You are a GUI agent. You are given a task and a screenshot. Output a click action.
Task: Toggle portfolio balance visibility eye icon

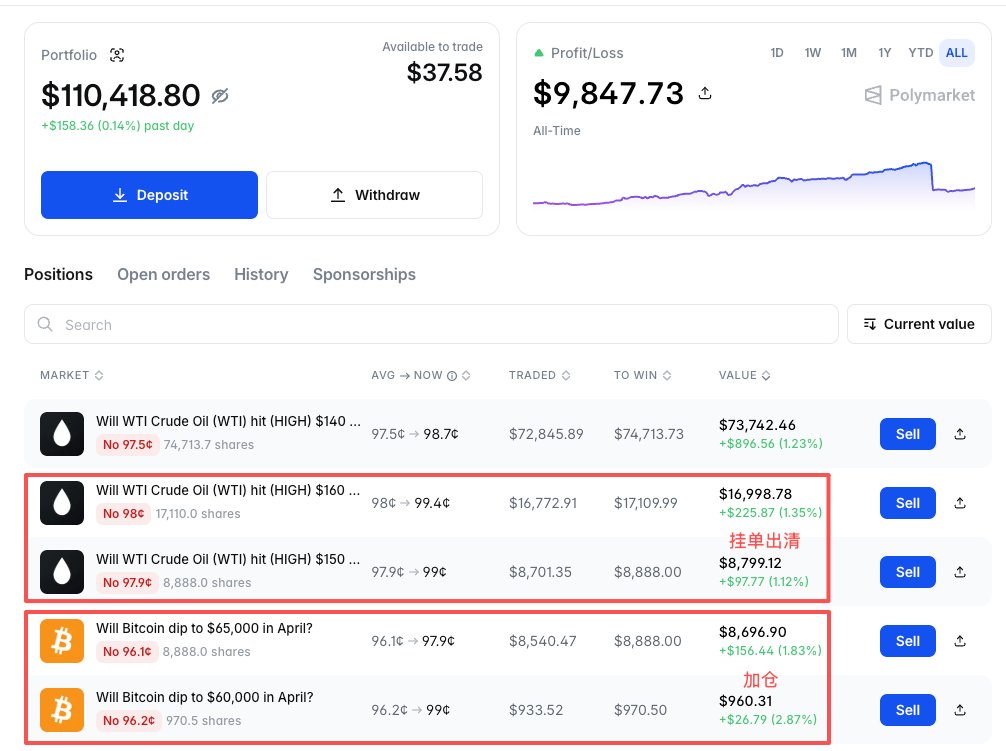point(220,96)
